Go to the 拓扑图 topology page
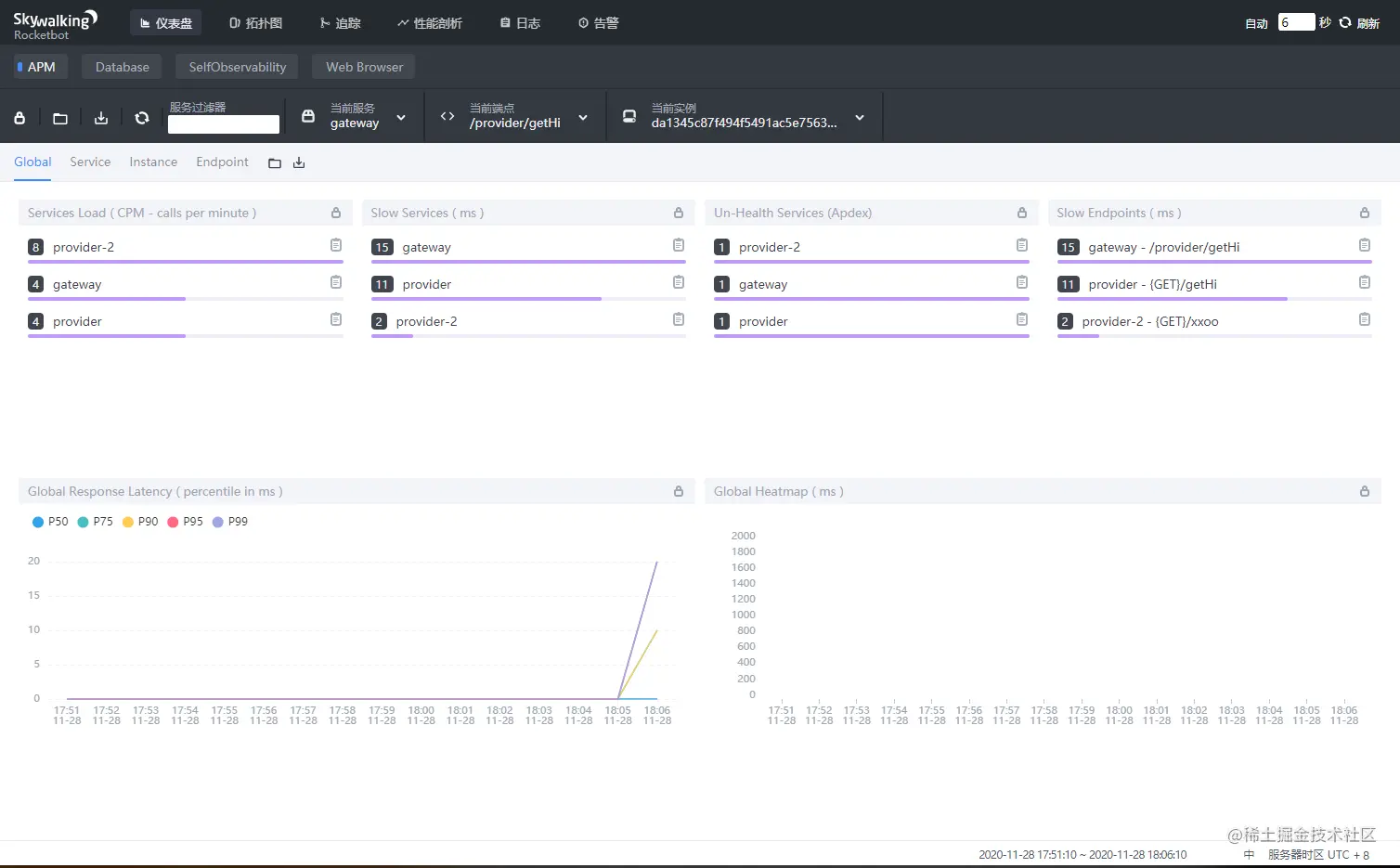This screenshot has height=868, width=1400. point(255,23)
